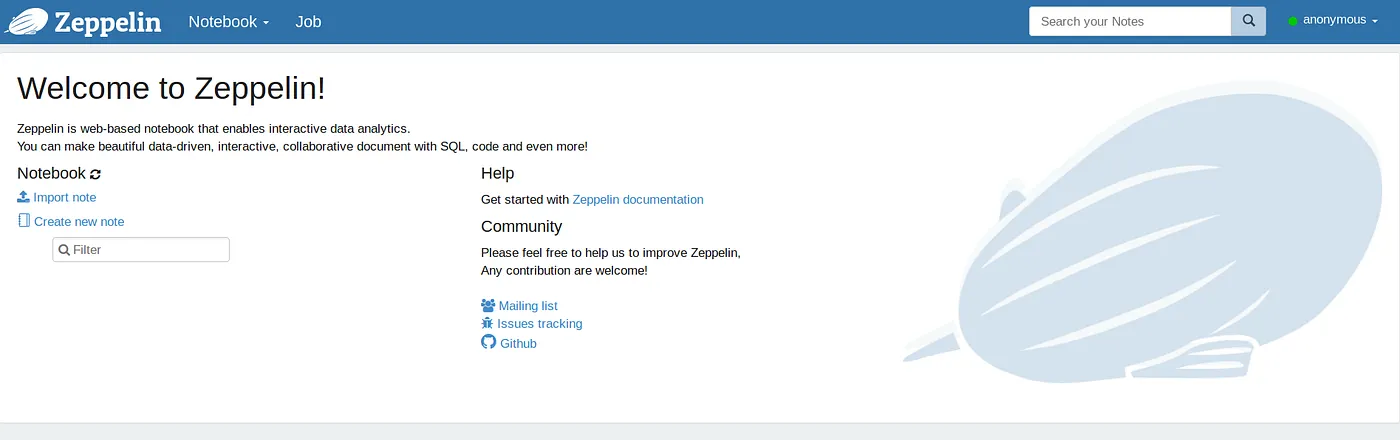Image resolution: width=1400 pixels, height=440 pixels.
Task: Click the magnifier search button
Action: 1248,21
